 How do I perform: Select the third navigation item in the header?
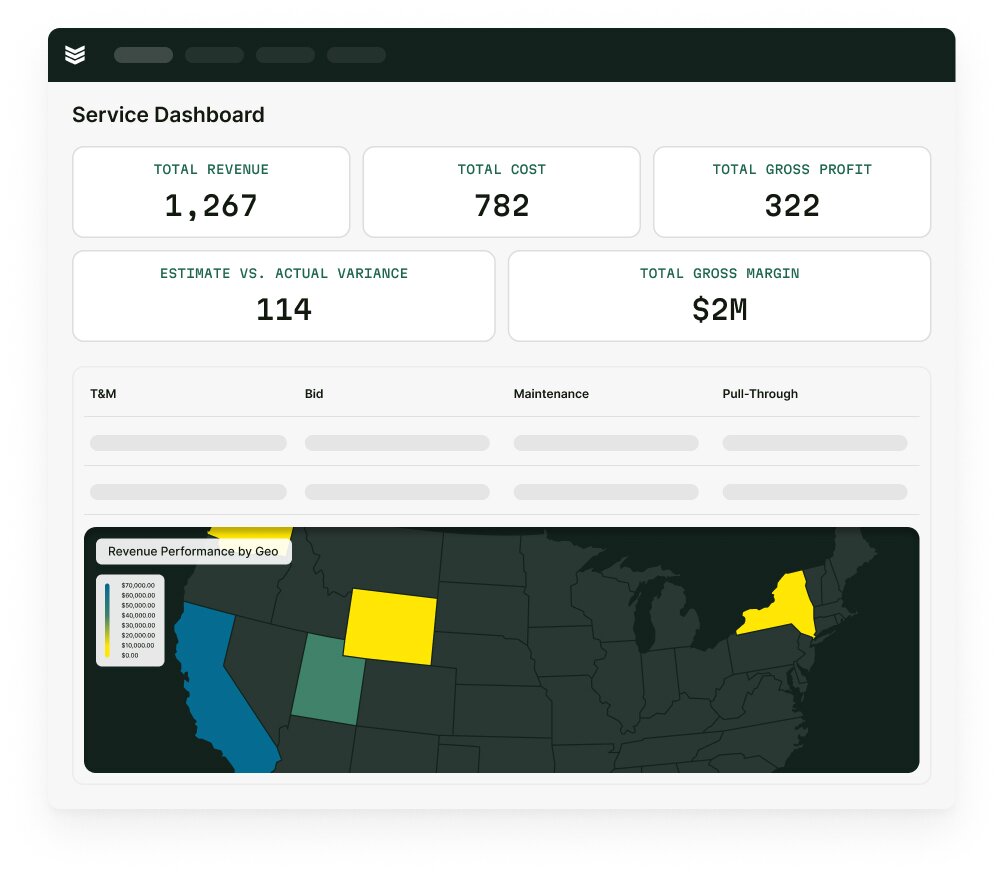[x=285, y=55]
